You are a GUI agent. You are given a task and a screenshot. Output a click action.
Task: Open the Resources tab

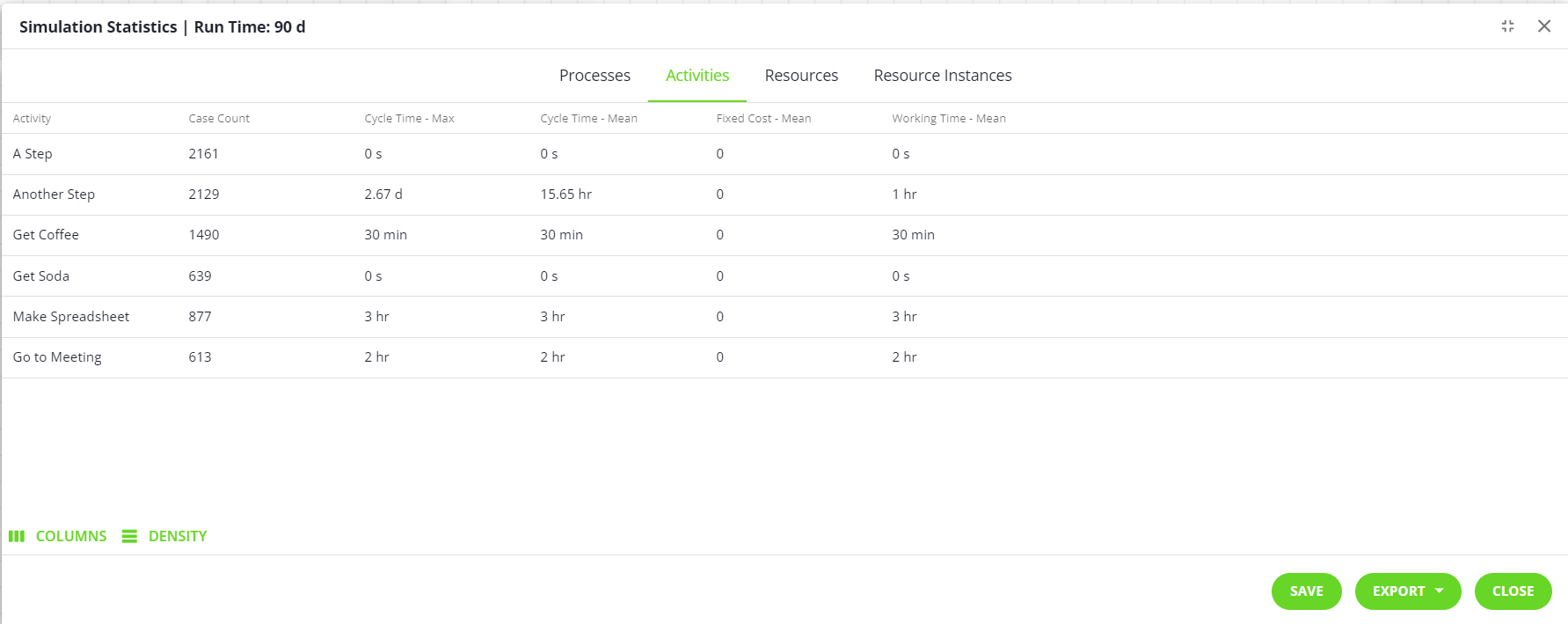coord(801,76)
